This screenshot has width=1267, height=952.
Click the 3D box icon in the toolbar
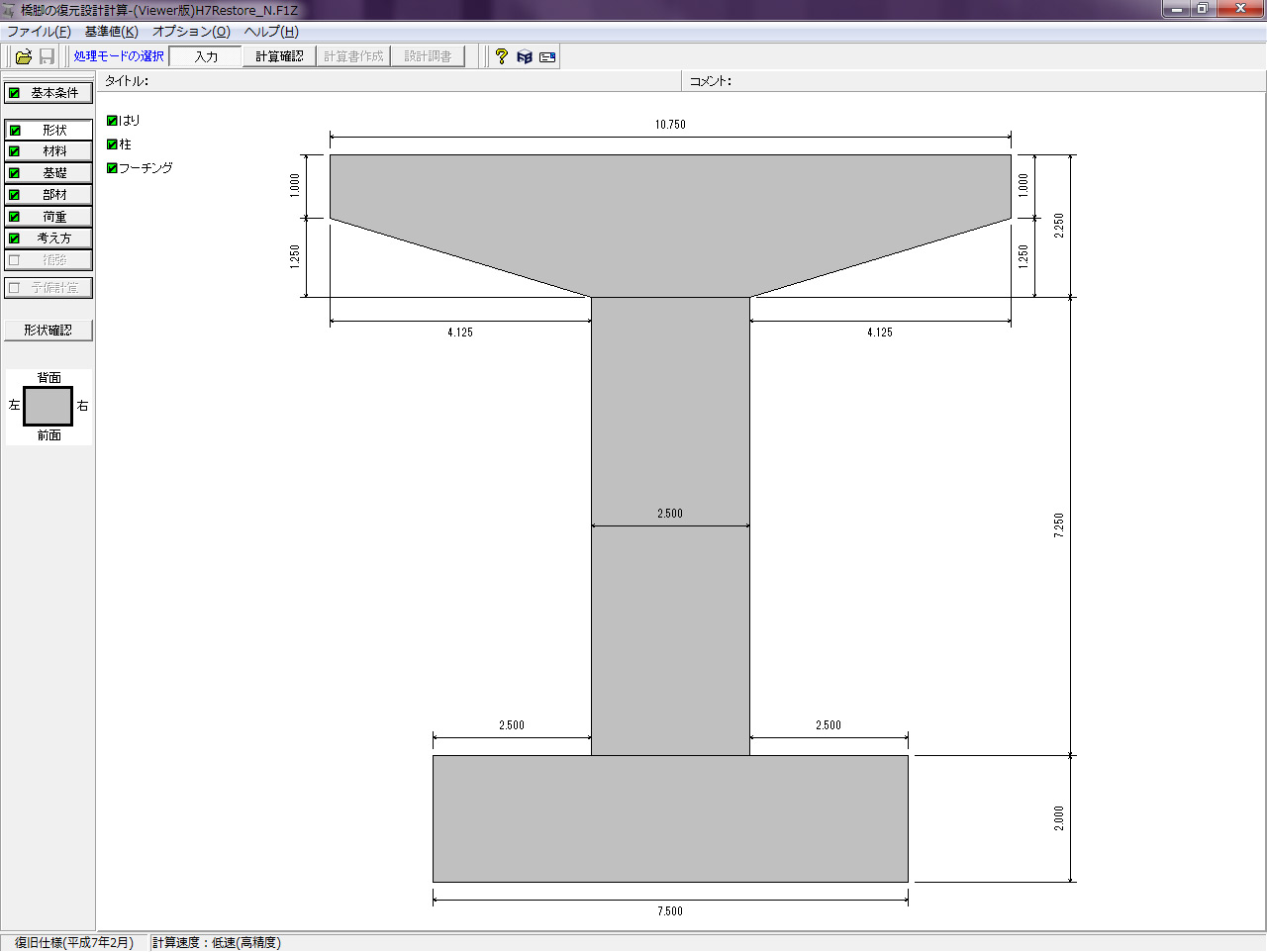pyautogui.click(x=525, y=56)
